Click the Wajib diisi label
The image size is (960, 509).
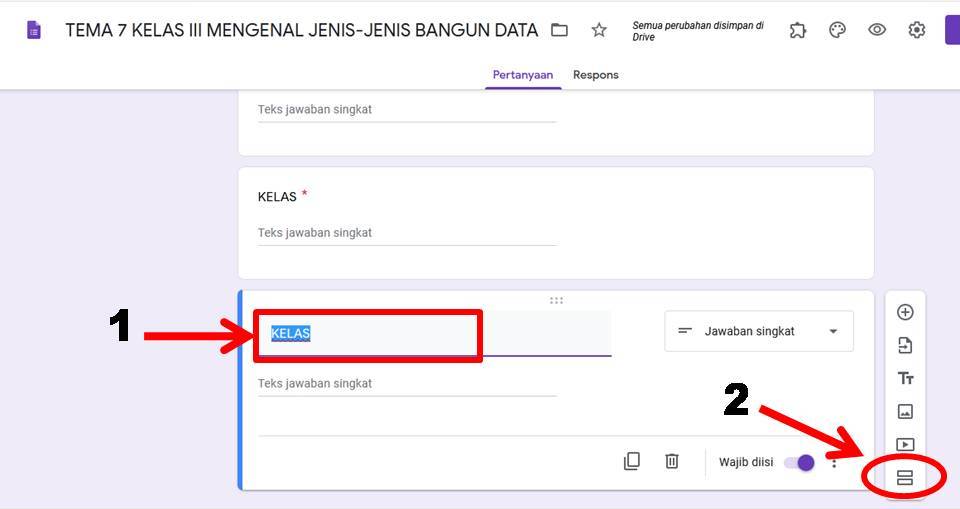click(746, 462)
